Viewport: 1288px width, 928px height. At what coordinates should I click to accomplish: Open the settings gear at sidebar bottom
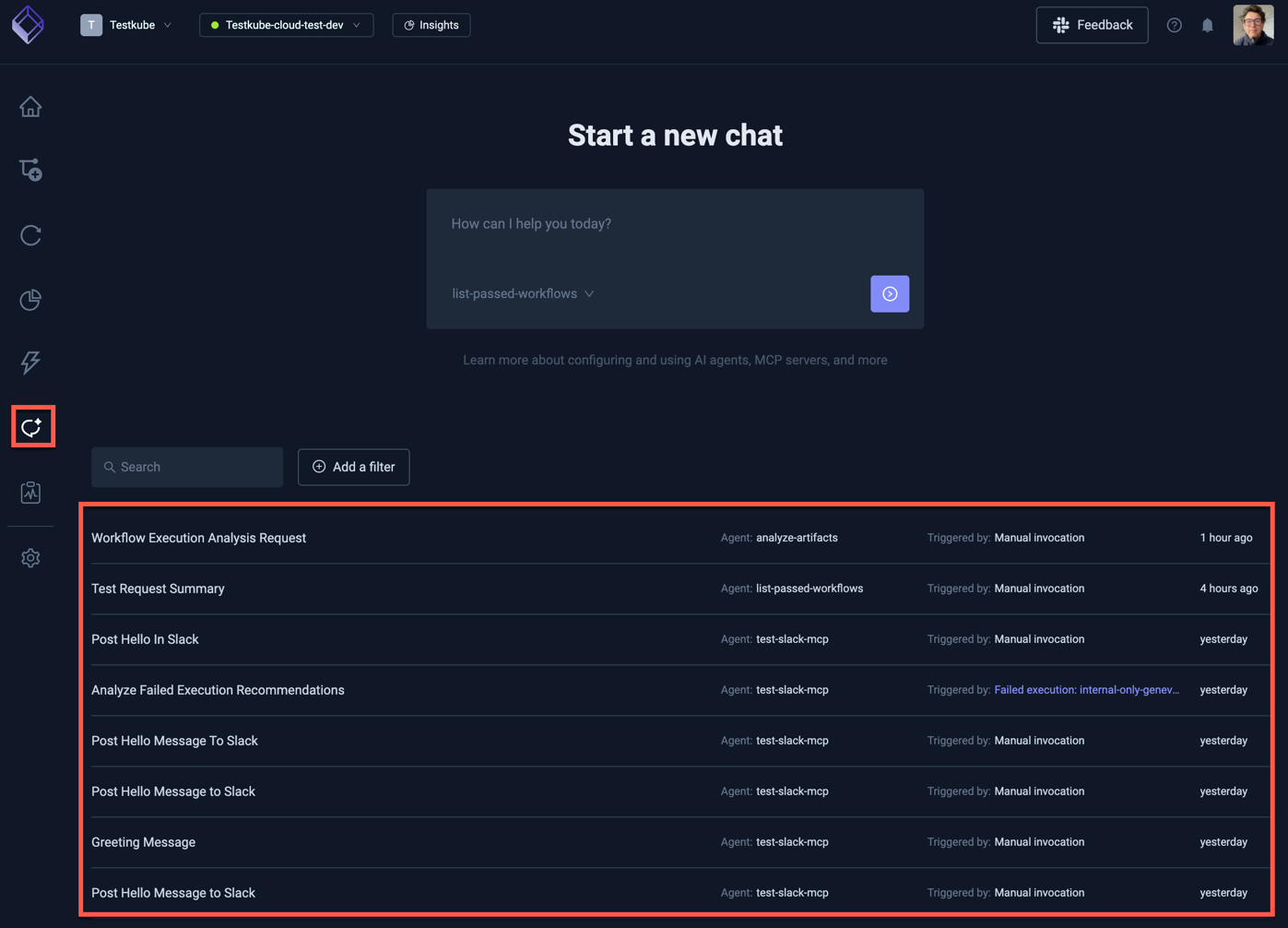(30, 558)
